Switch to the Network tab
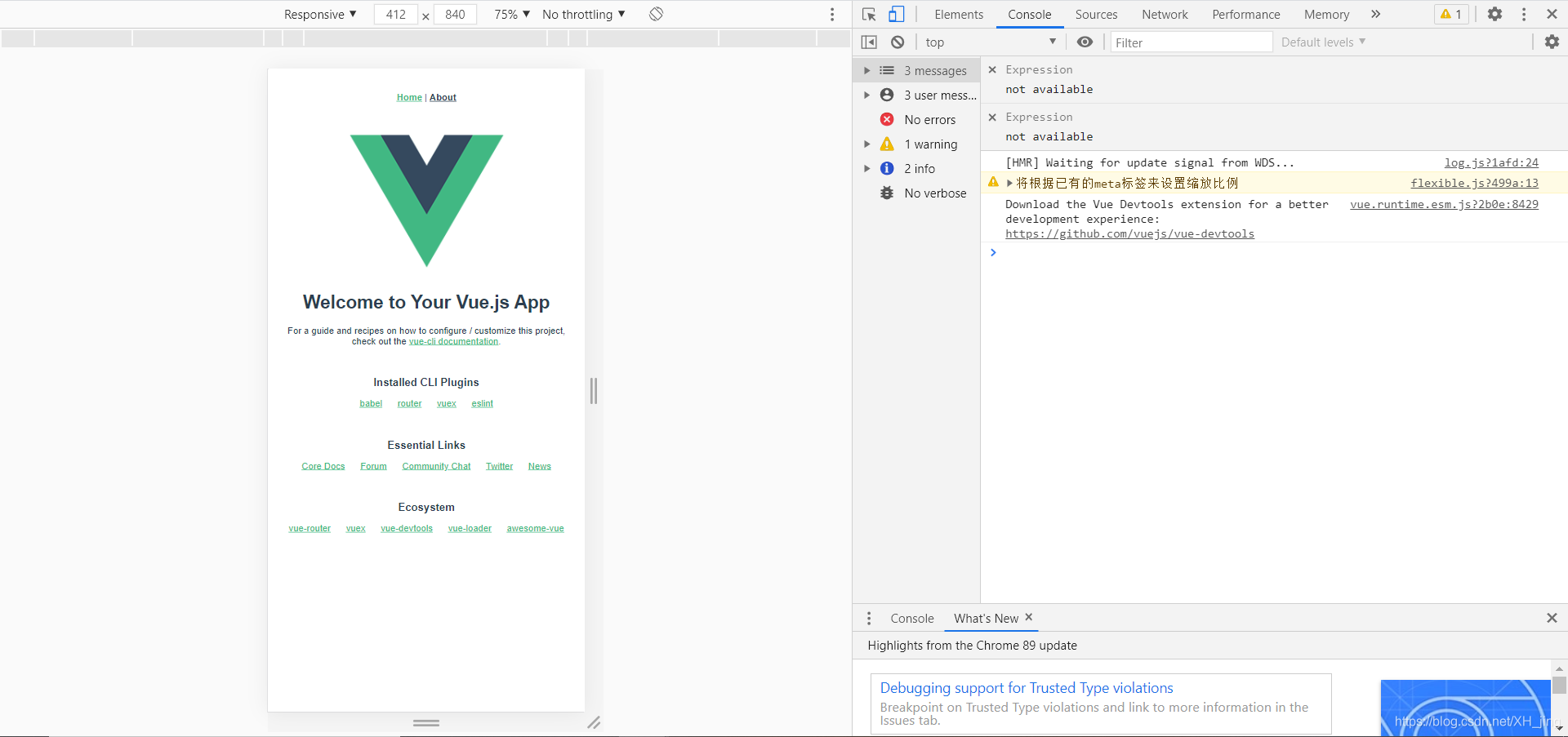Viewport: 1568px width, 737px height. click(x=1165, y=15)
